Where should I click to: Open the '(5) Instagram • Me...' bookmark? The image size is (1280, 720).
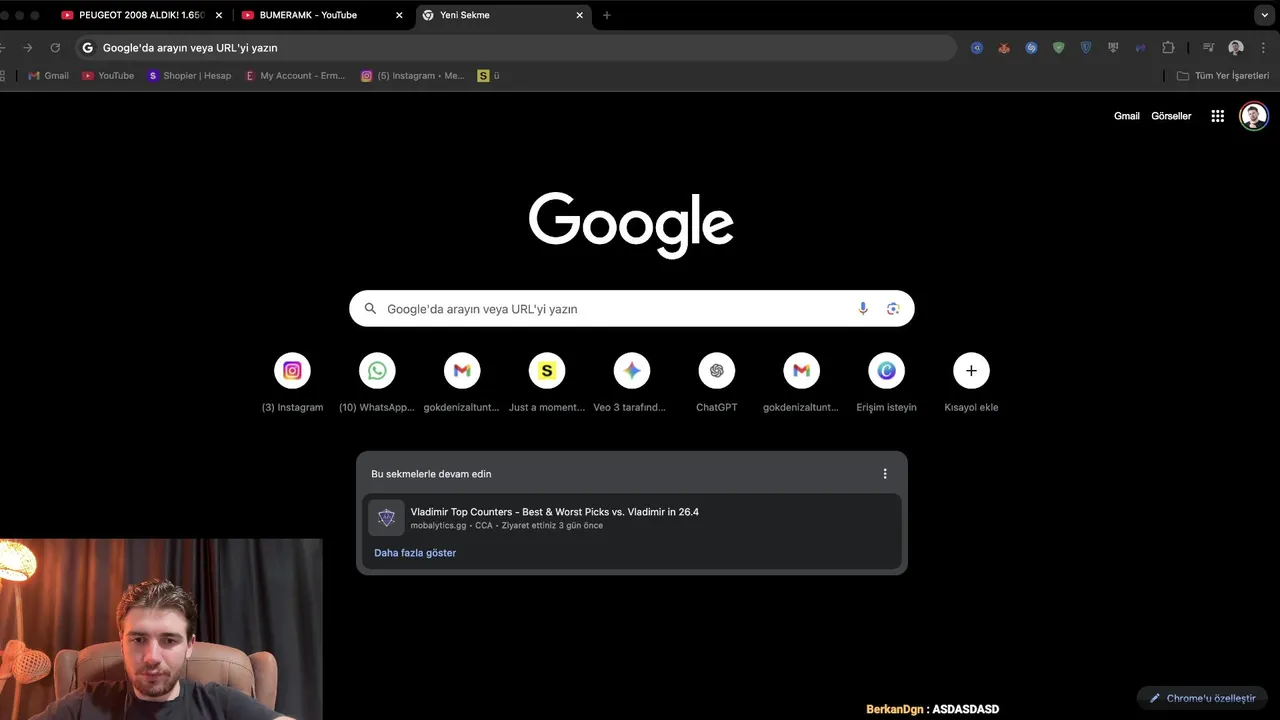413,76
